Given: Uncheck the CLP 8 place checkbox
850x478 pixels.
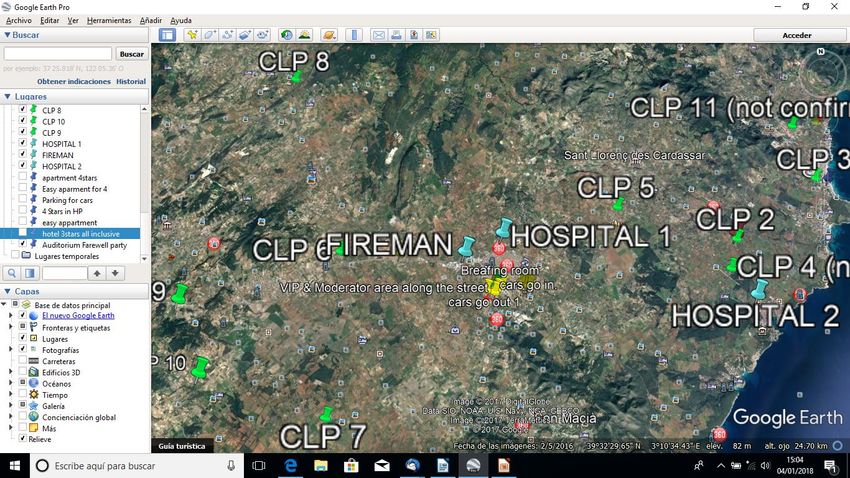Looking at the screenshot, I should pos(22,109).
